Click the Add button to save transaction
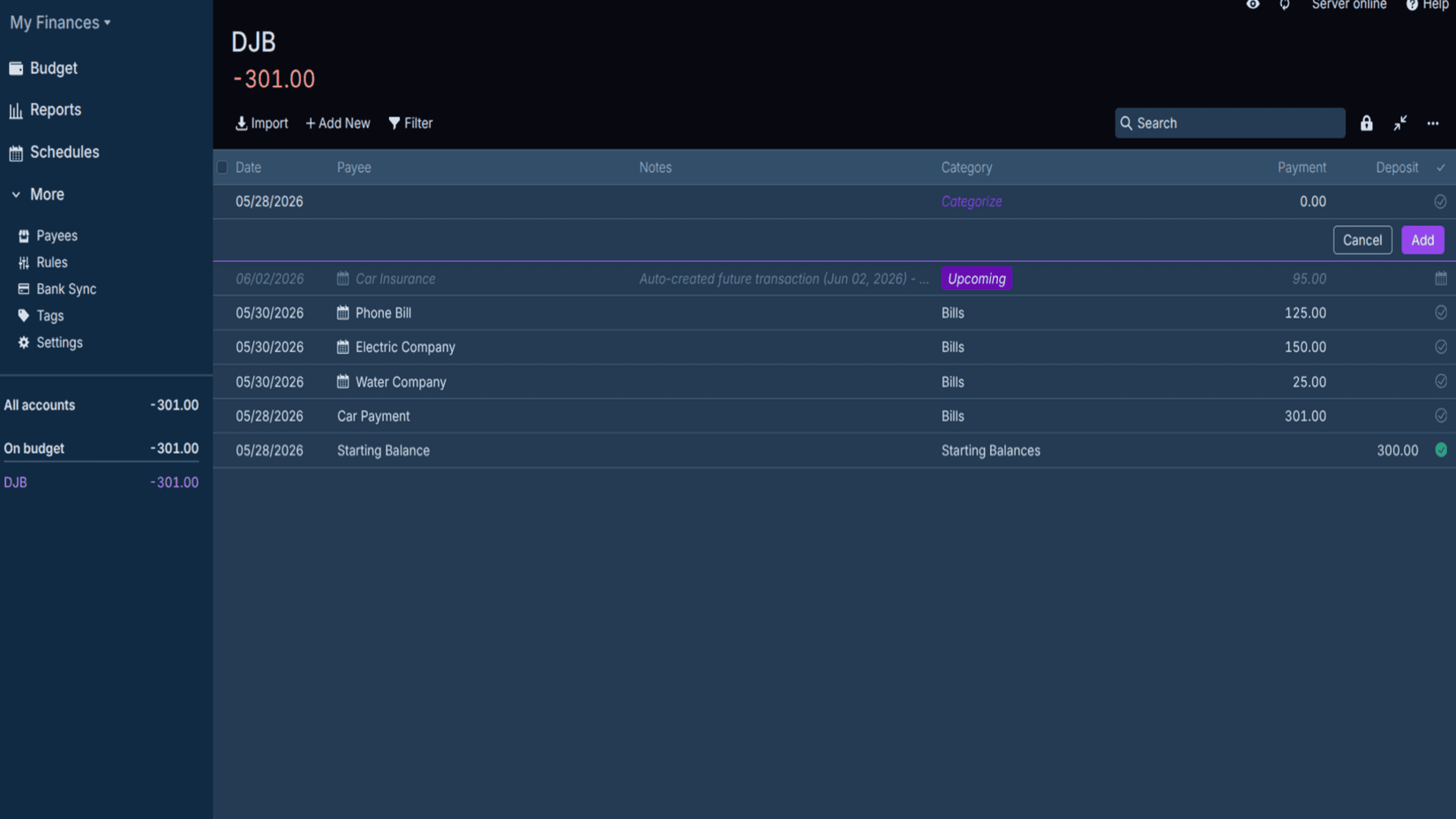Viewport: 1456px width, 819px height. [x=1422, y=240]
